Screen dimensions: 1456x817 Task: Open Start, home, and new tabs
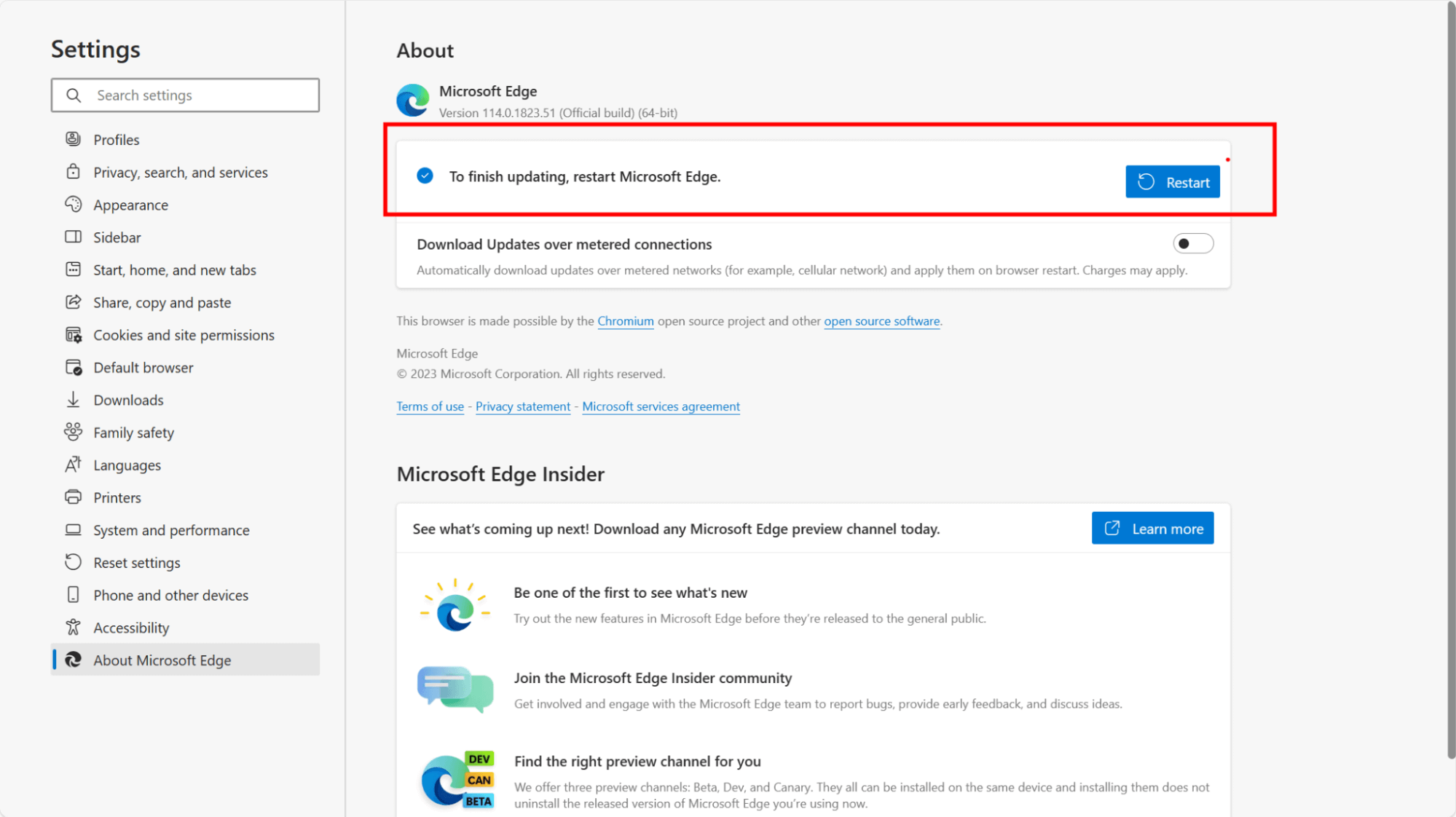(x=185, y=269)
